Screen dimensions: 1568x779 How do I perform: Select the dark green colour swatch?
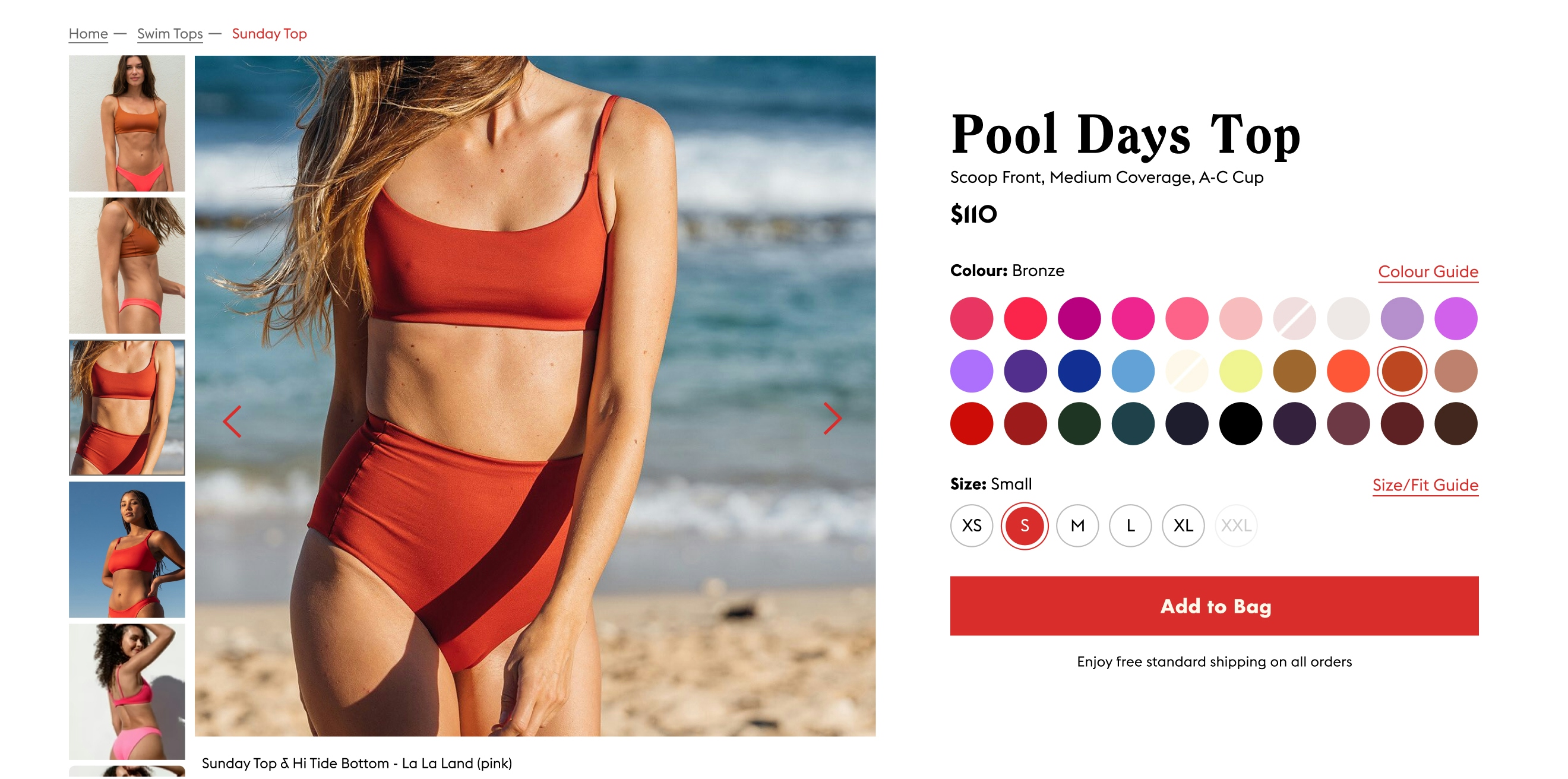click(1079, 424)
